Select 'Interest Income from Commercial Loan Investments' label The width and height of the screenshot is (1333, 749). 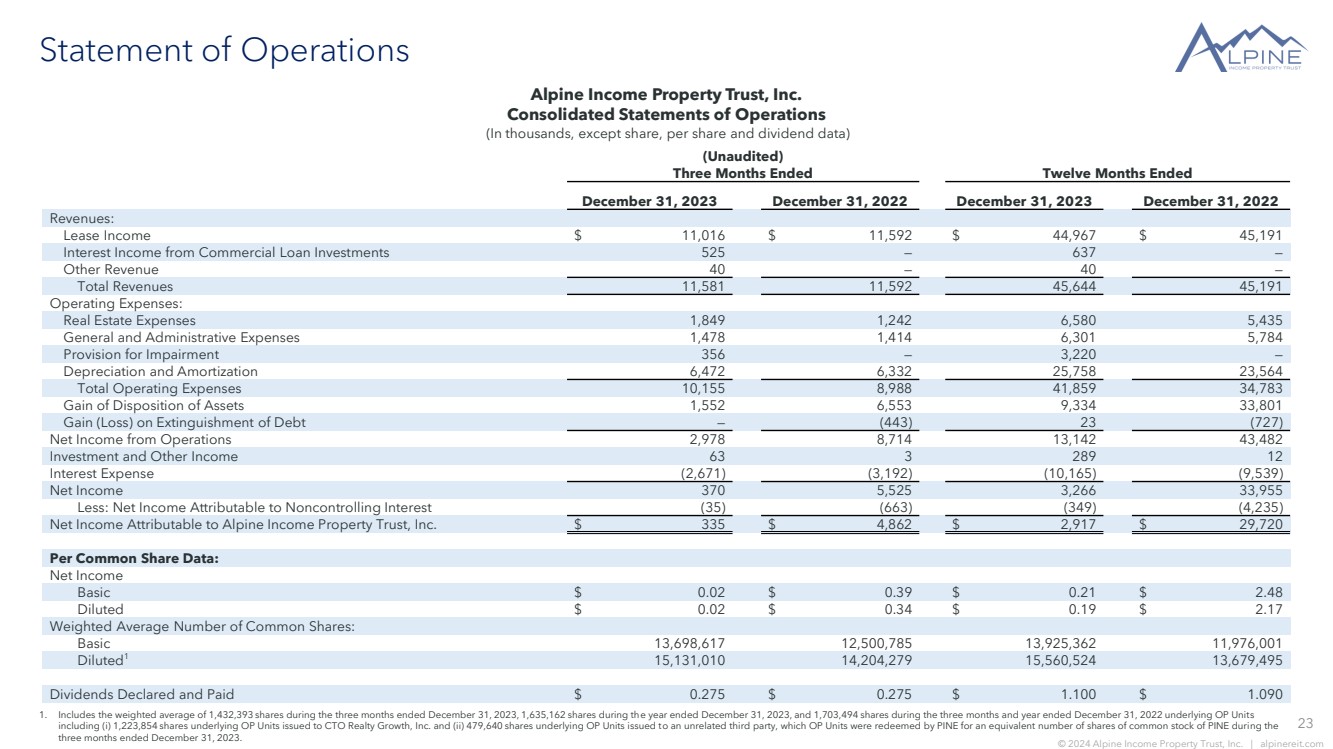(x=226, y=252)
